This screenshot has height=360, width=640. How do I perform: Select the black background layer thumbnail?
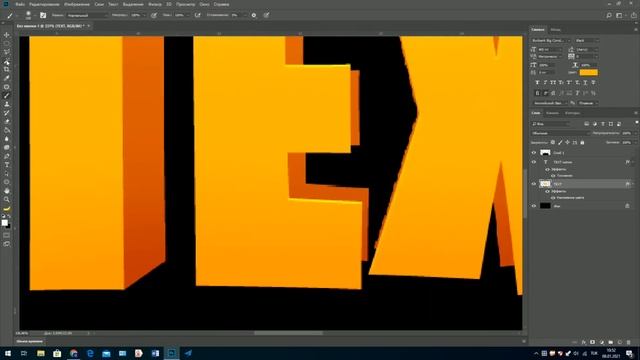tap(545, 206)
